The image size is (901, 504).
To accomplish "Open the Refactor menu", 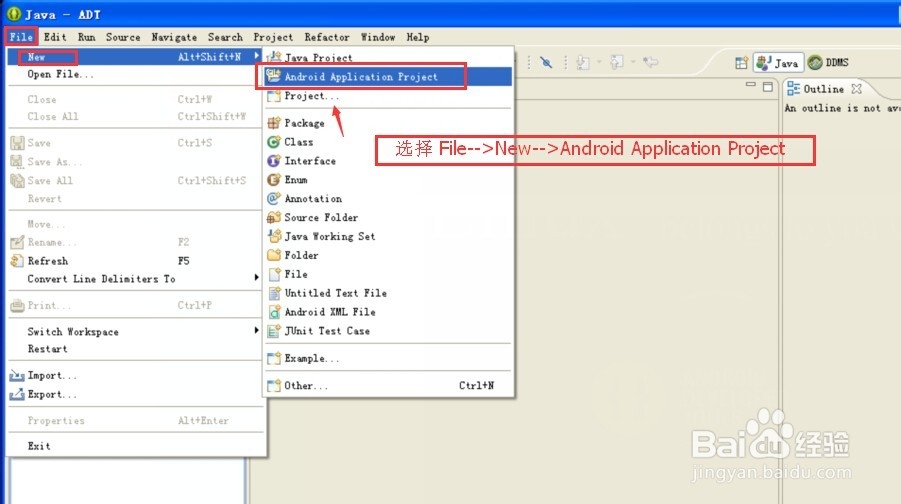I will click(x=327, y=37).
